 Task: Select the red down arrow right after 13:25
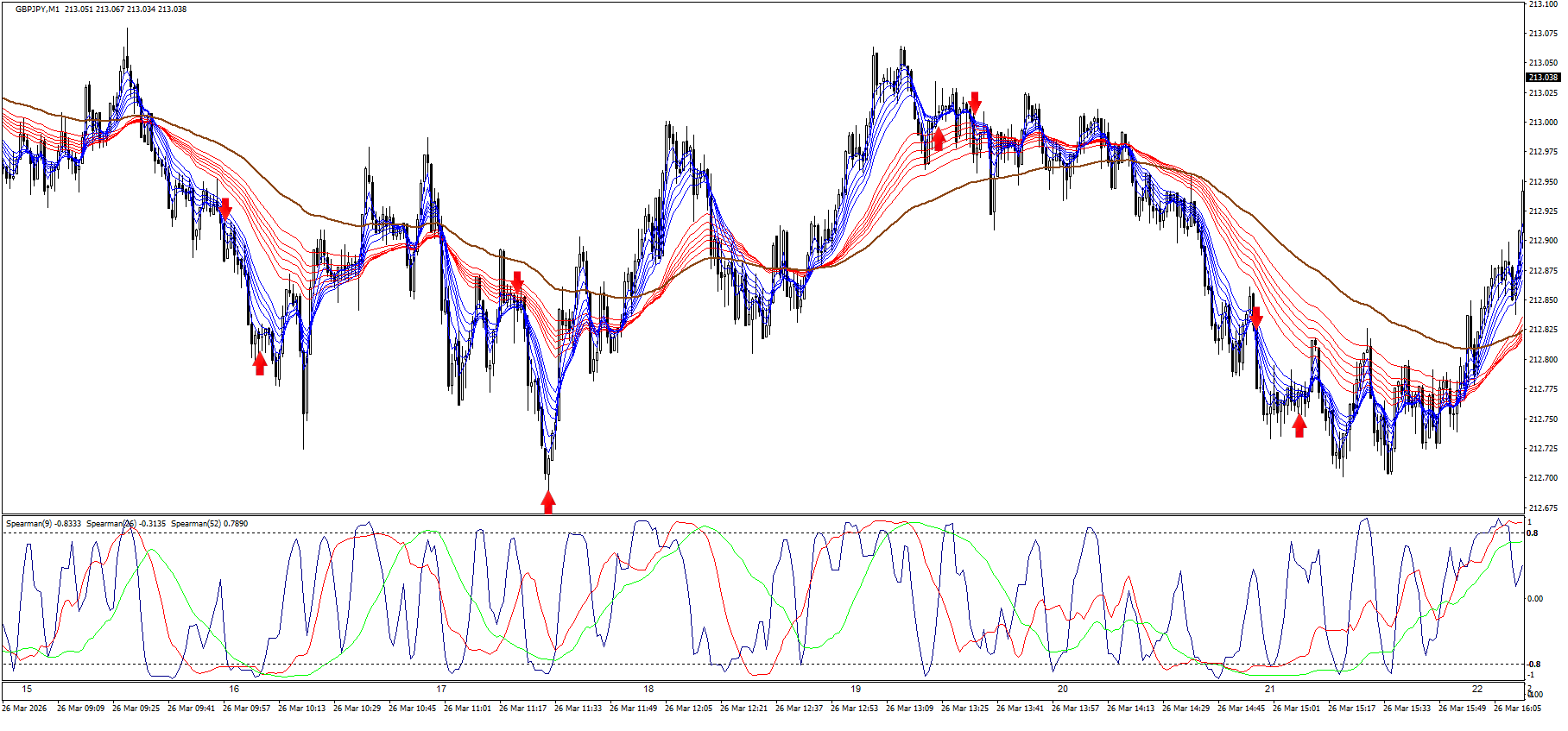coord(975,103)
